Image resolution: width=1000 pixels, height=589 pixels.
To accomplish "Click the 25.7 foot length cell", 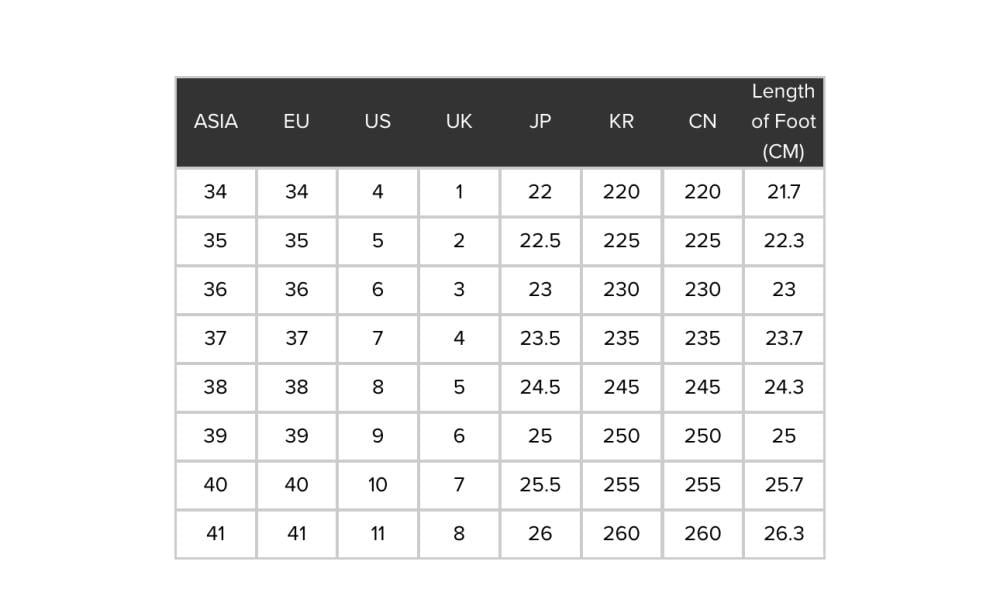I will tap(784, 485).
